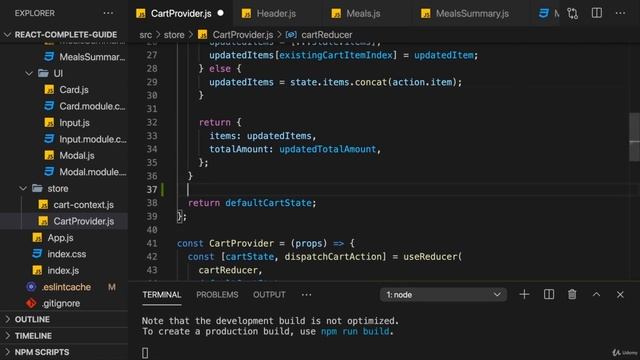Open App.js in the explorer
Viewport: 640px width, 360px height.
coord(60,238)
